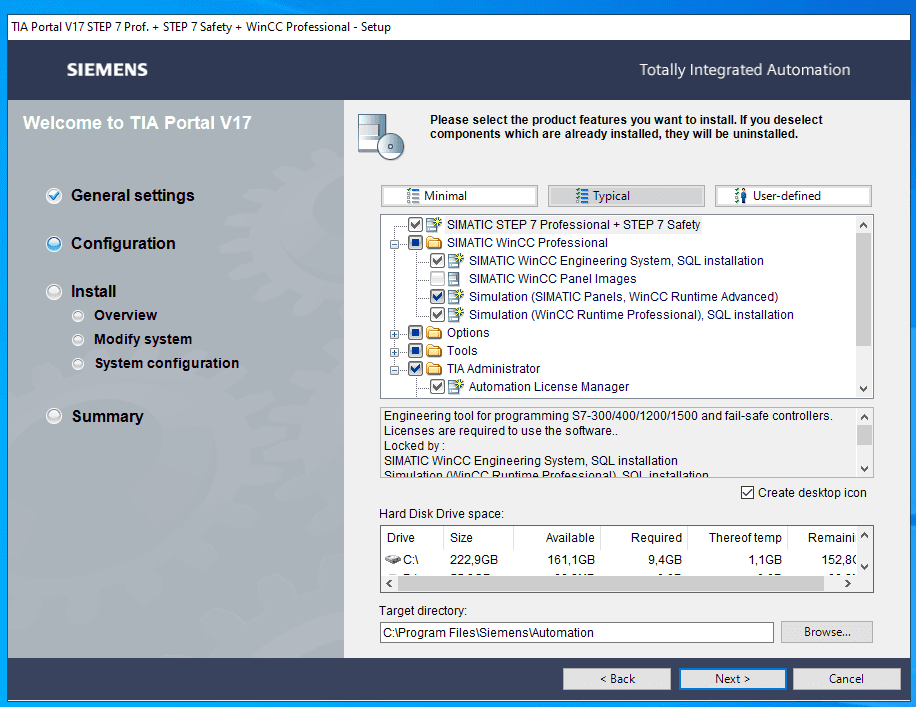Click the Thereof temp column header

(737, 538)
